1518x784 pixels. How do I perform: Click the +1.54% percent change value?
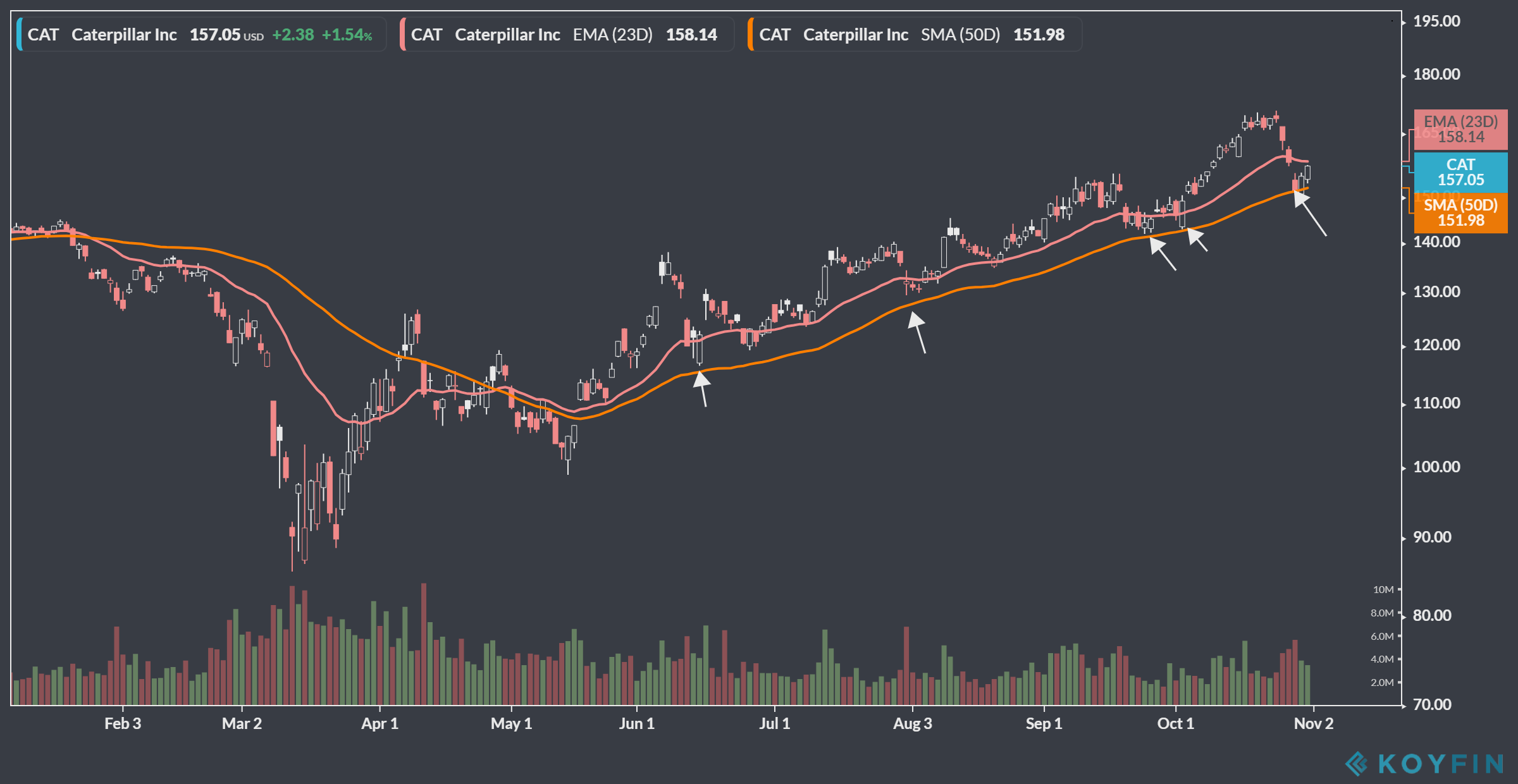point(347,35)
